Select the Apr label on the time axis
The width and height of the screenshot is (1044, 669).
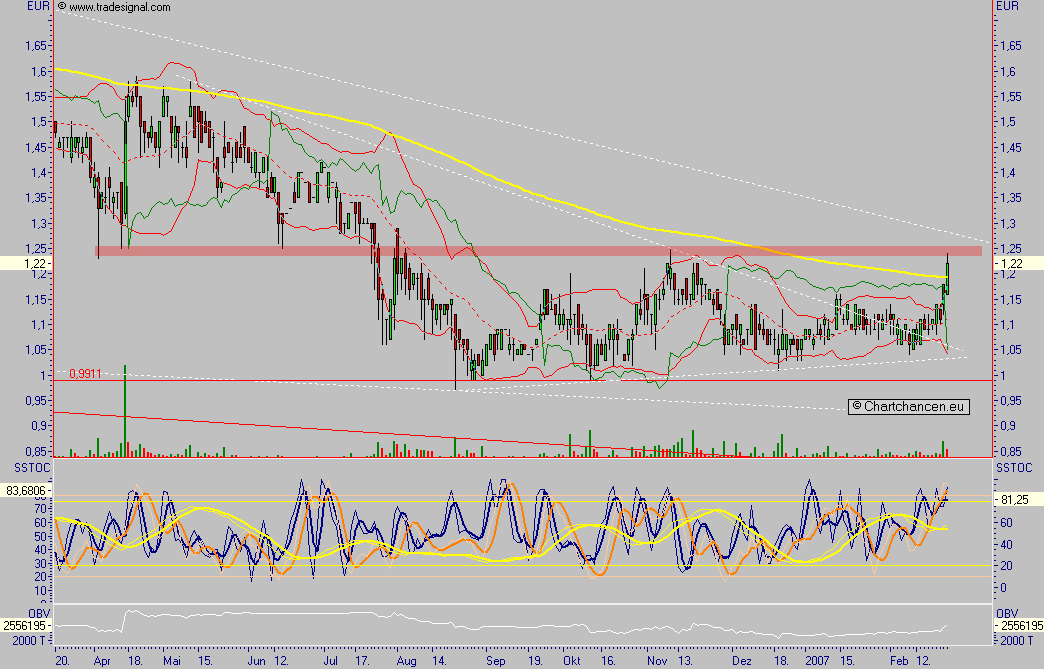click(103, 661)
